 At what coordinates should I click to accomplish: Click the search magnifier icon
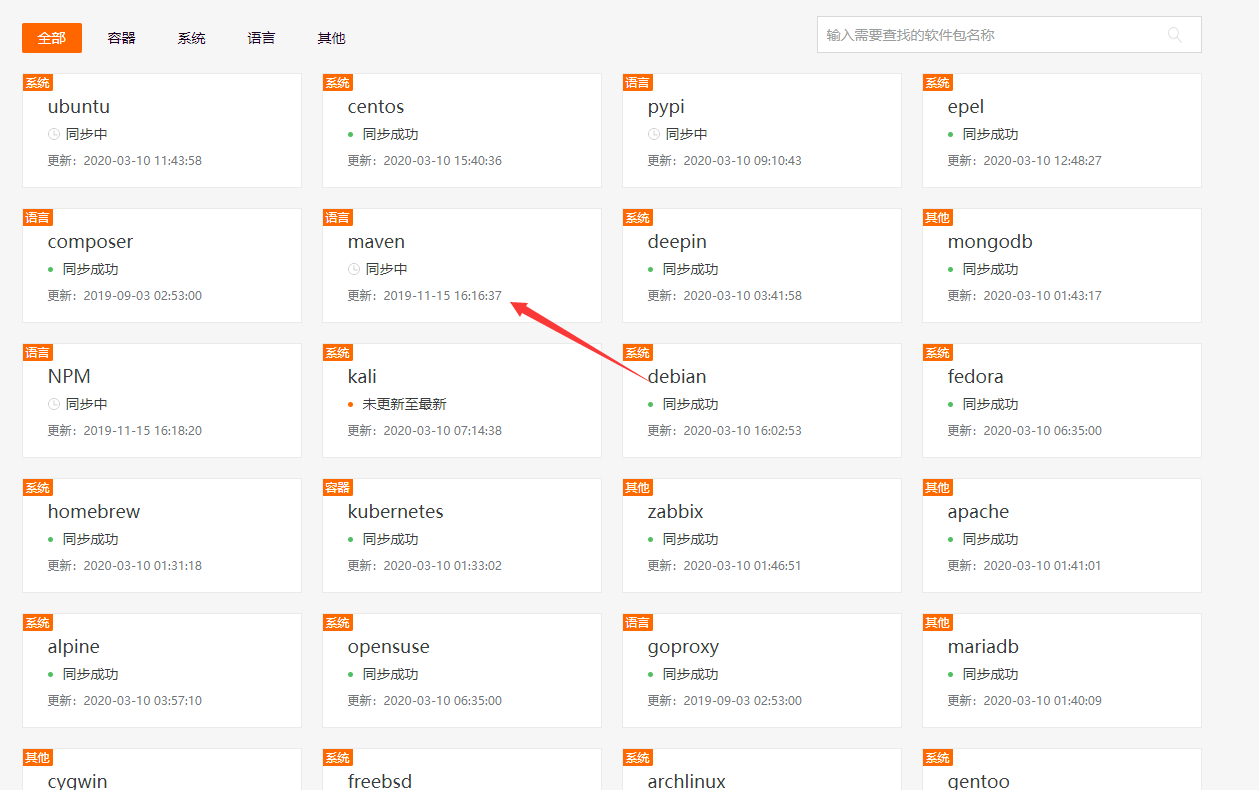[1175, 35]
